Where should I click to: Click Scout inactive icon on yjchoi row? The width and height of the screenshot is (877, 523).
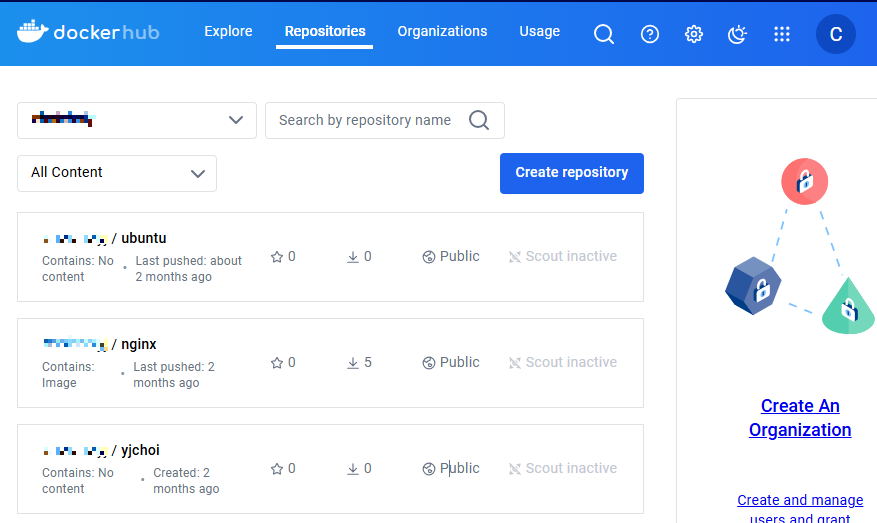[x=515, y=469]
